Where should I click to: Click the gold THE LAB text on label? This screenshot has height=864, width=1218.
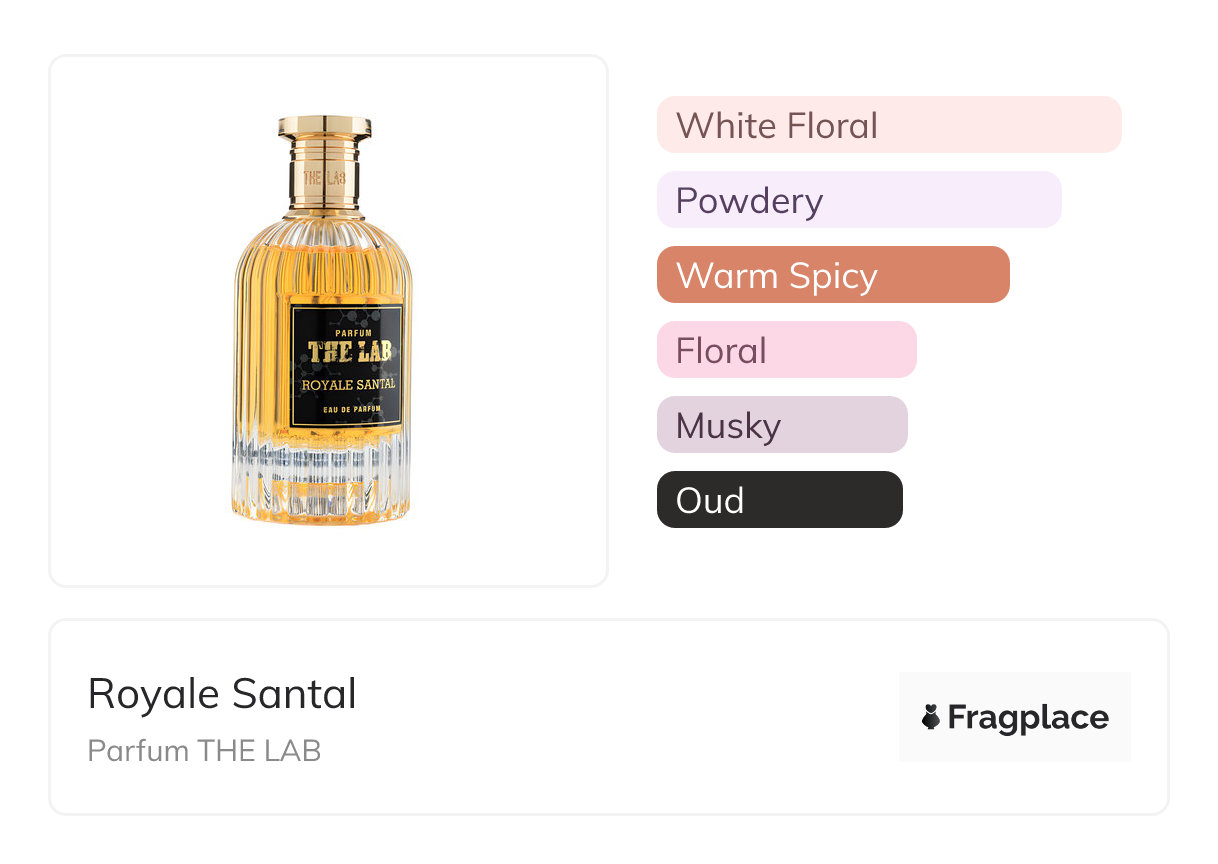coord(349,352)
